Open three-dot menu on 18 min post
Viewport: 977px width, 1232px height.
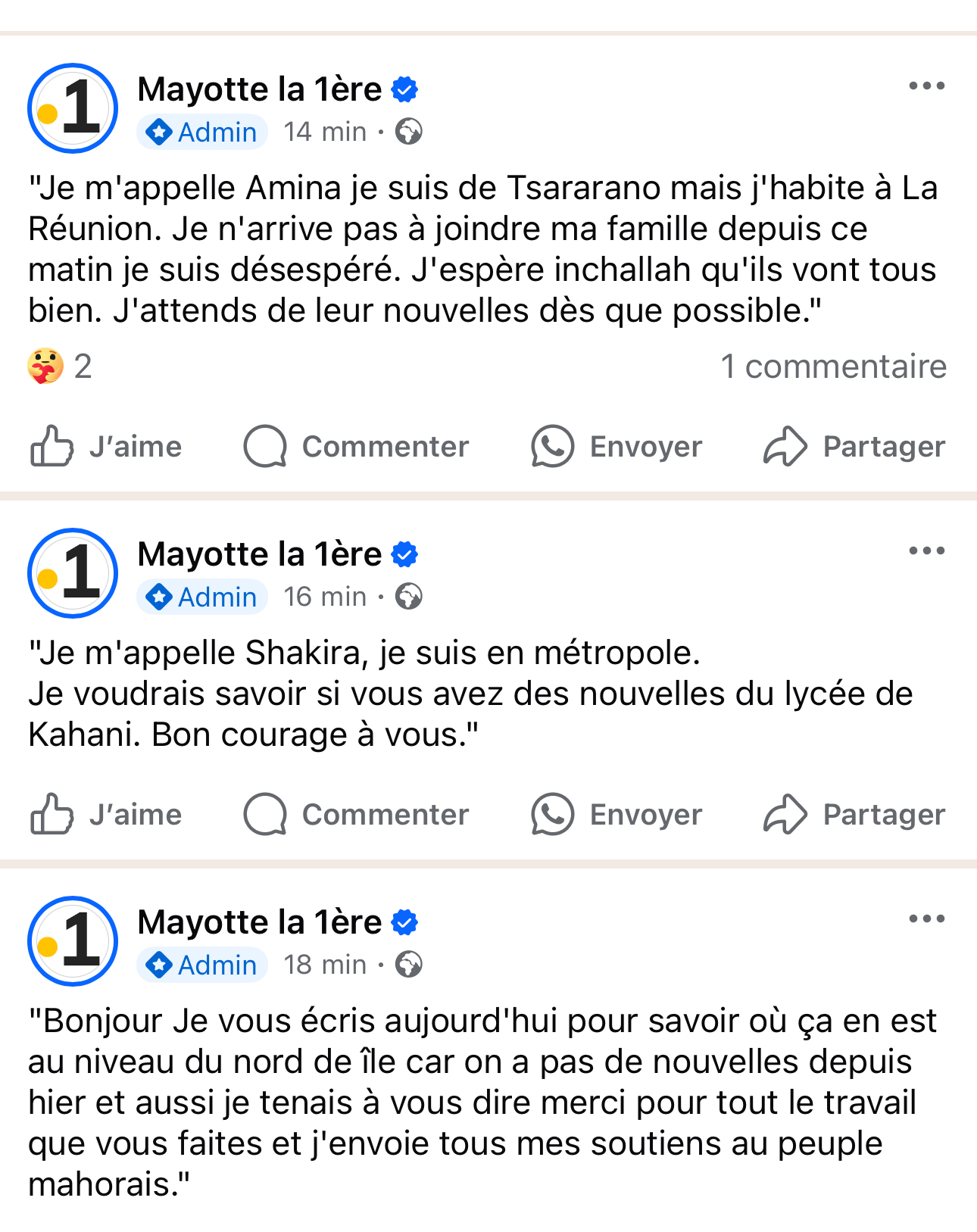pyautogui.click(x=926, y=919)
